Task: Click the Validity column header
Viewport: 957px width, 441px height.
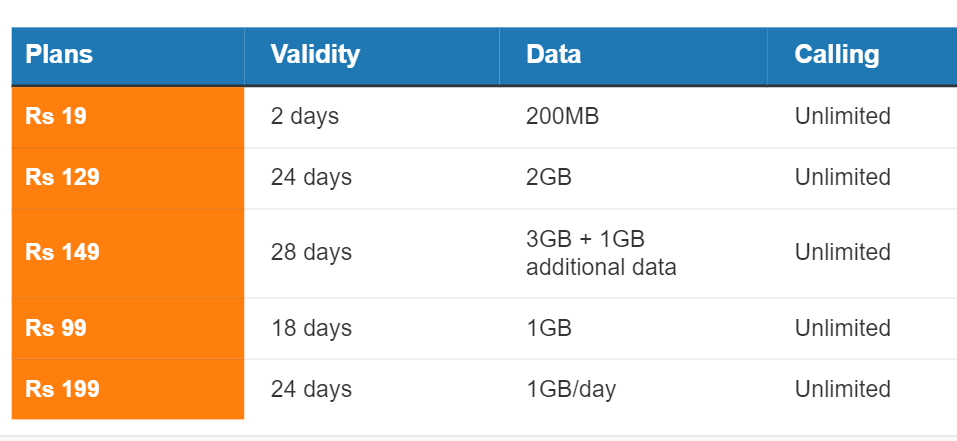Action: (315, 55)
